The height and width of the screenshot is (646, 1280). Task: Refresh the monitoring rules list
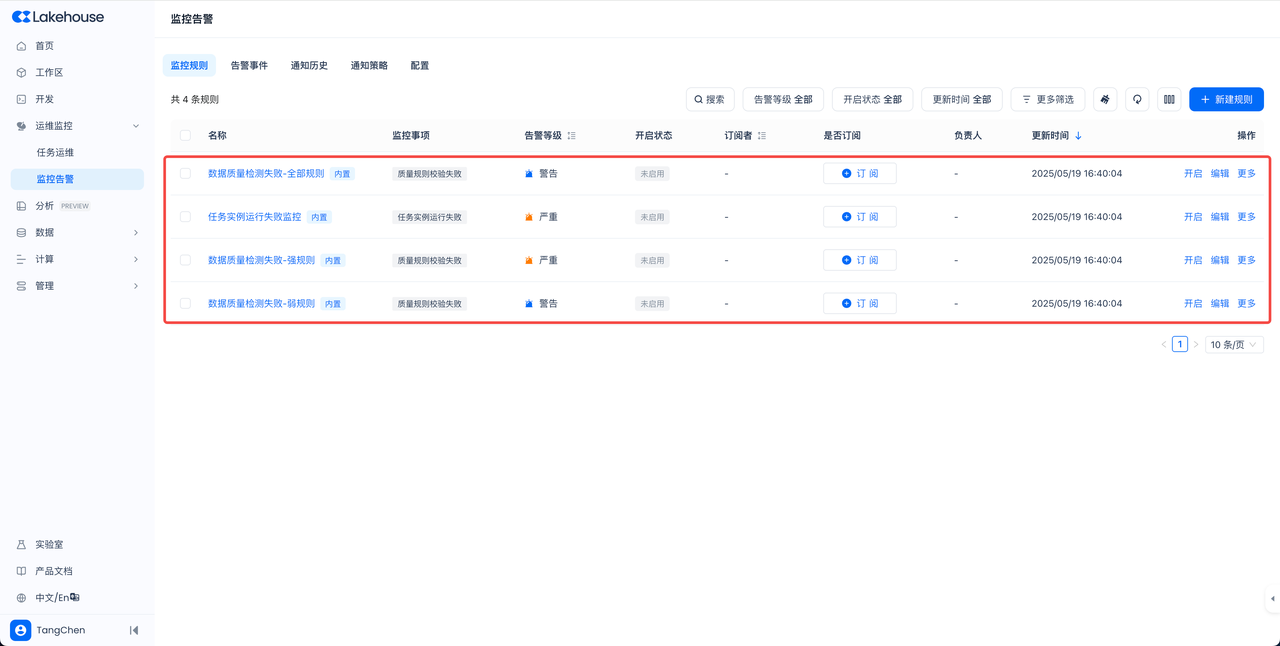pyautogui.click(x=1137, y=99)
